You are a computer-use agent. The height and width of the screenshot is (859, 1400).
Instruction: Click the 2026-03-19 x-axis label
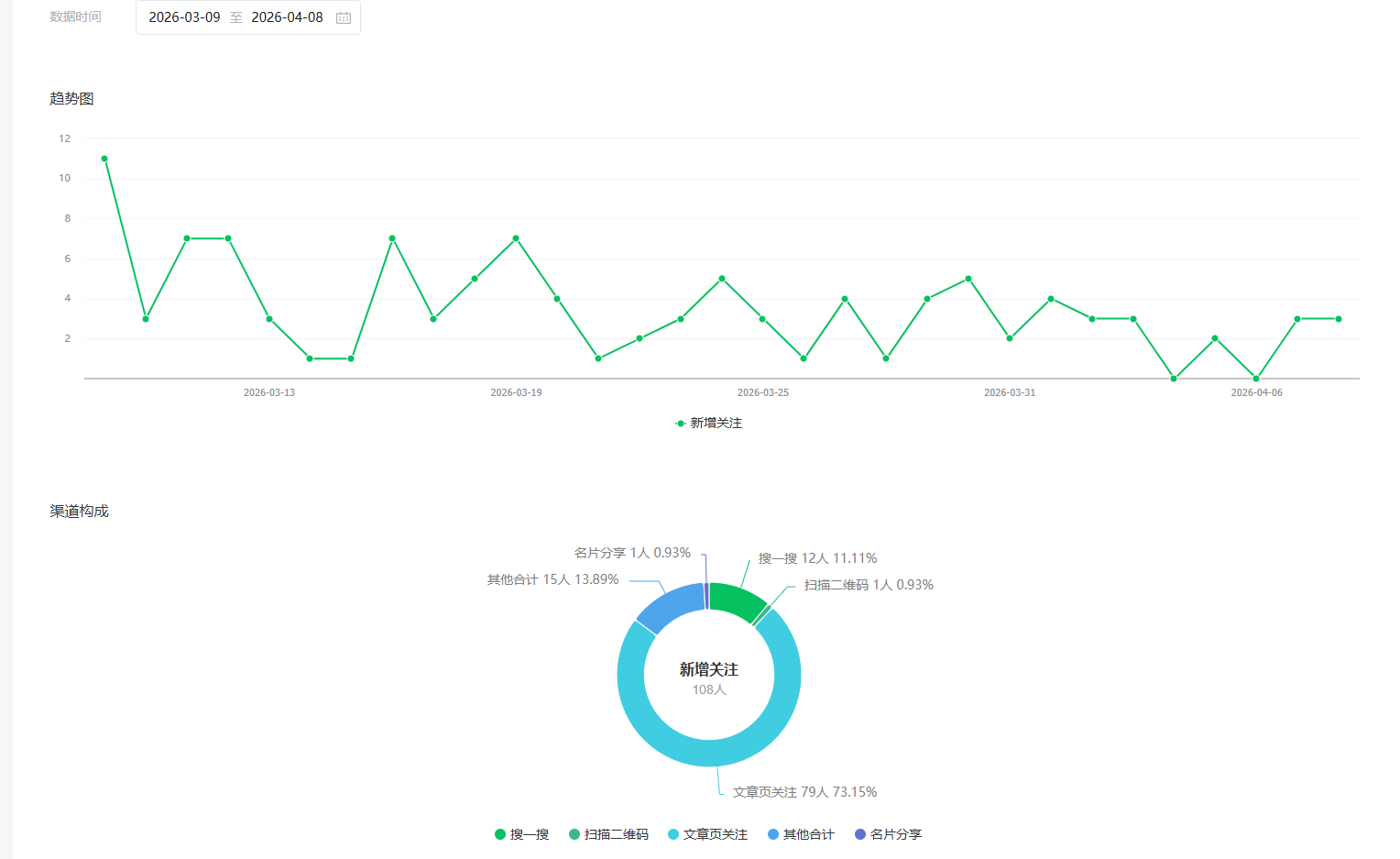(516, 392)
